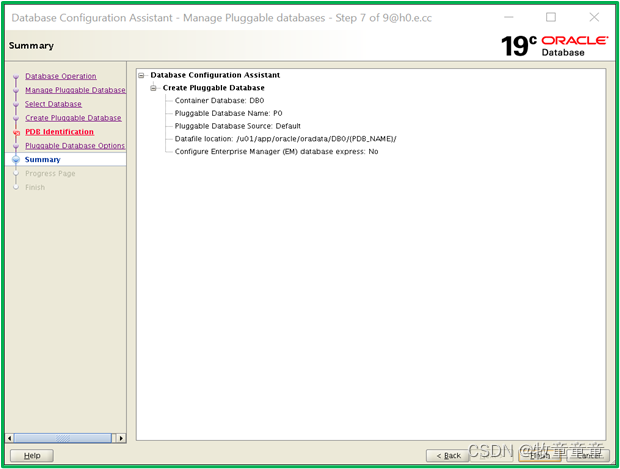Viewport: 620px width, 469px height.
Task: Click the sidebar scrollbar right arrow
Action: click(121, 438)
